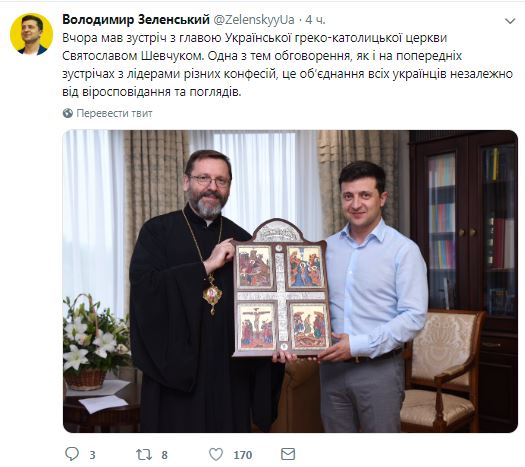Expand the tweet options chevron
This screenshot has height=467, width=525.
point(510,21)
